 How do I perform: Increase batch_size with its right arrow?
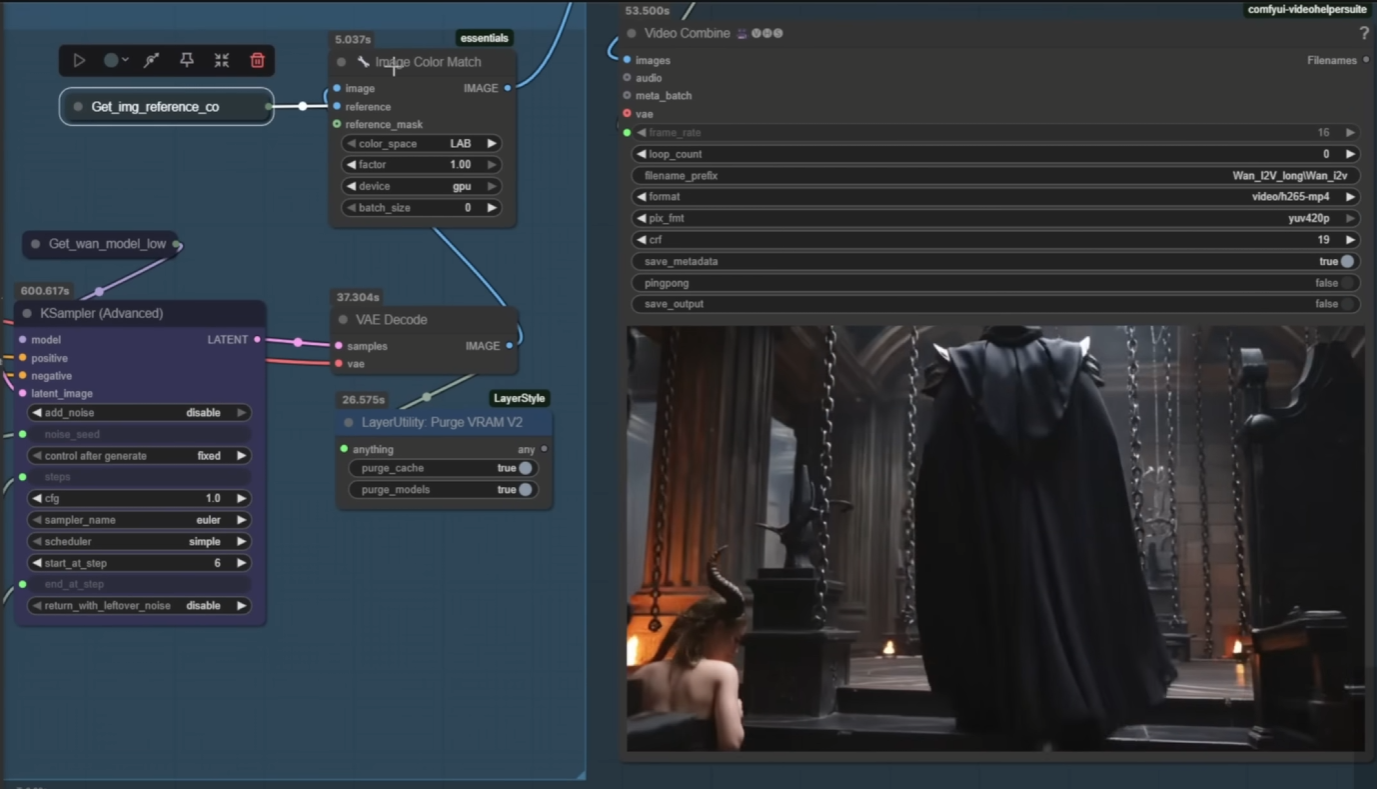pyautogui.click(x=492, y=208)
